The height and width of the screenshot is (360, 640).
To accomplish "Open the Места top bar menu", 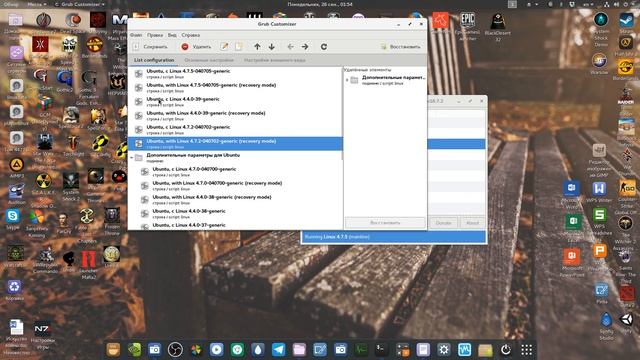I will (x=36, y=4).
